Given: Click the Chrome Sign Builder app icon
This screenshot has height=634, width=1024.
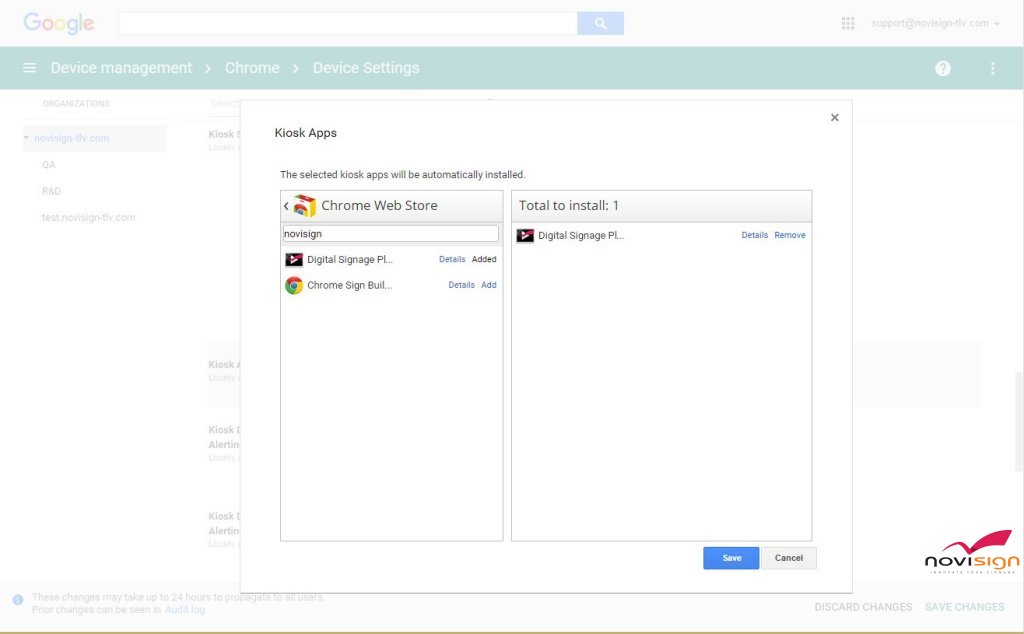Looking at the screenshot, I should [294, 285].
